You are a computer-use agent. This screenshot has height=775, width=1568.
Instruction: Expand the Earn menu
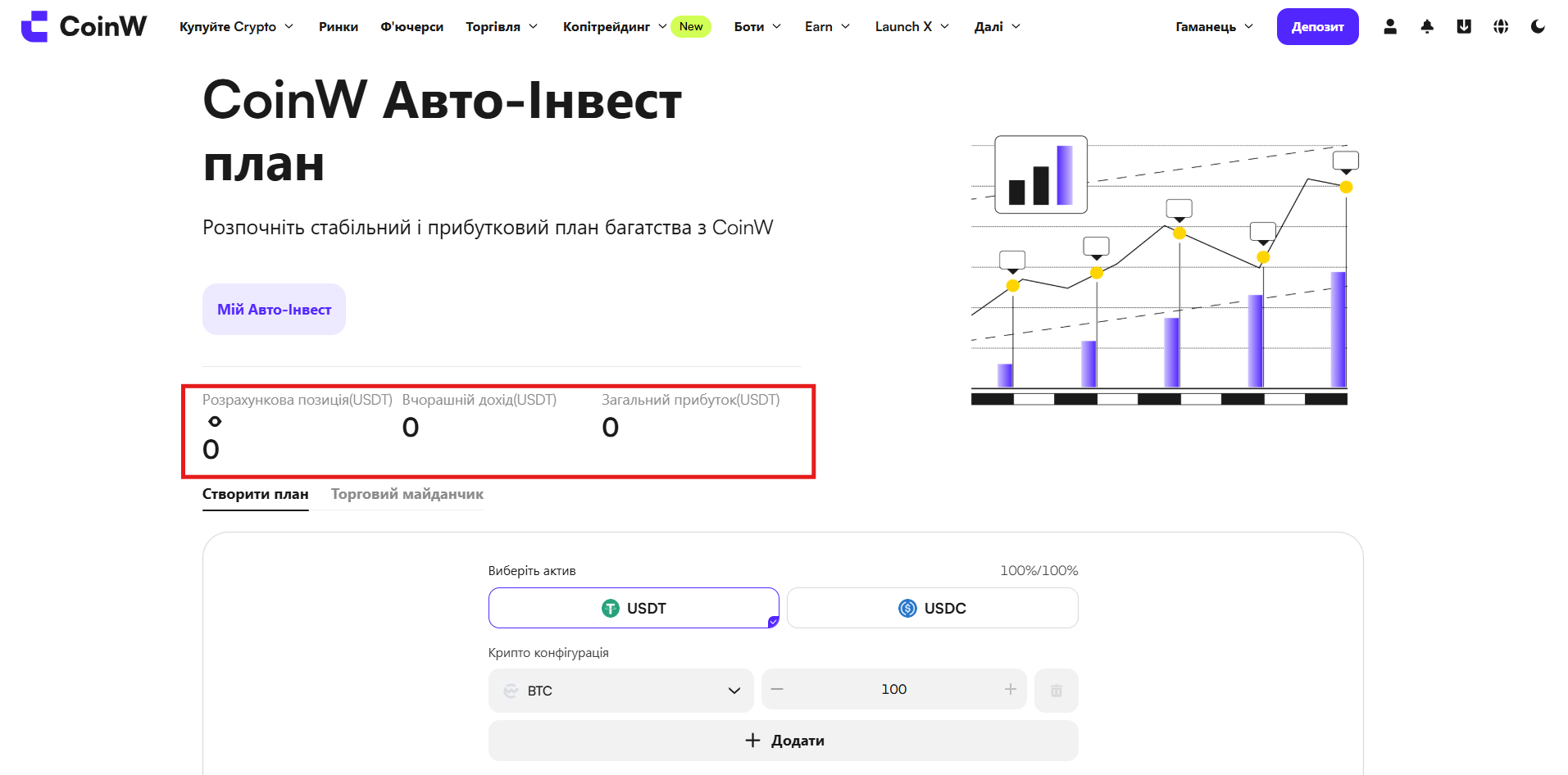click(828, 26)
